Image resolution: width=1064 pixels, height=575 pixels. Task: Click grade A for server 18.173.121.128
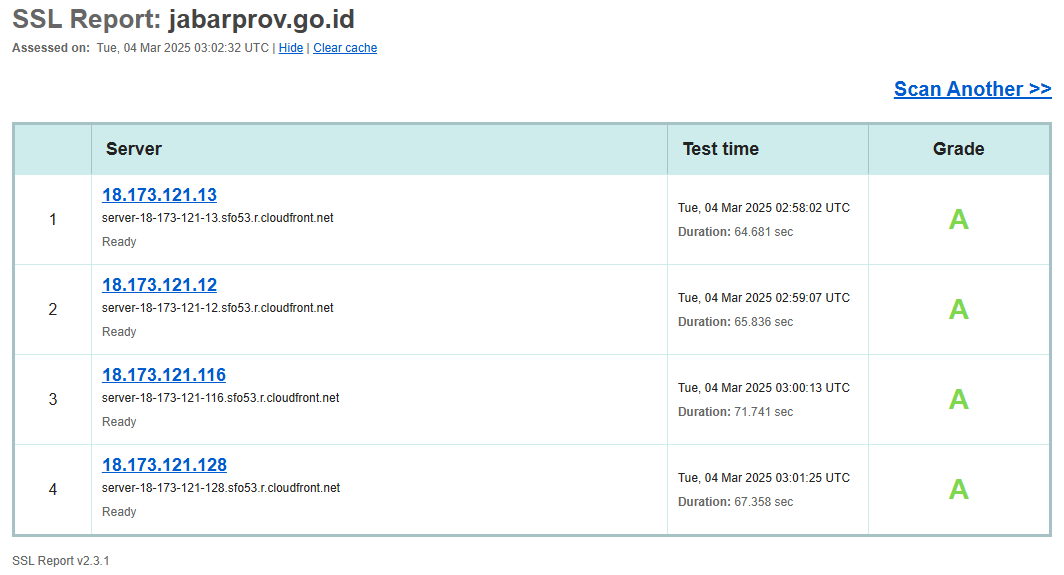point(958,490)
